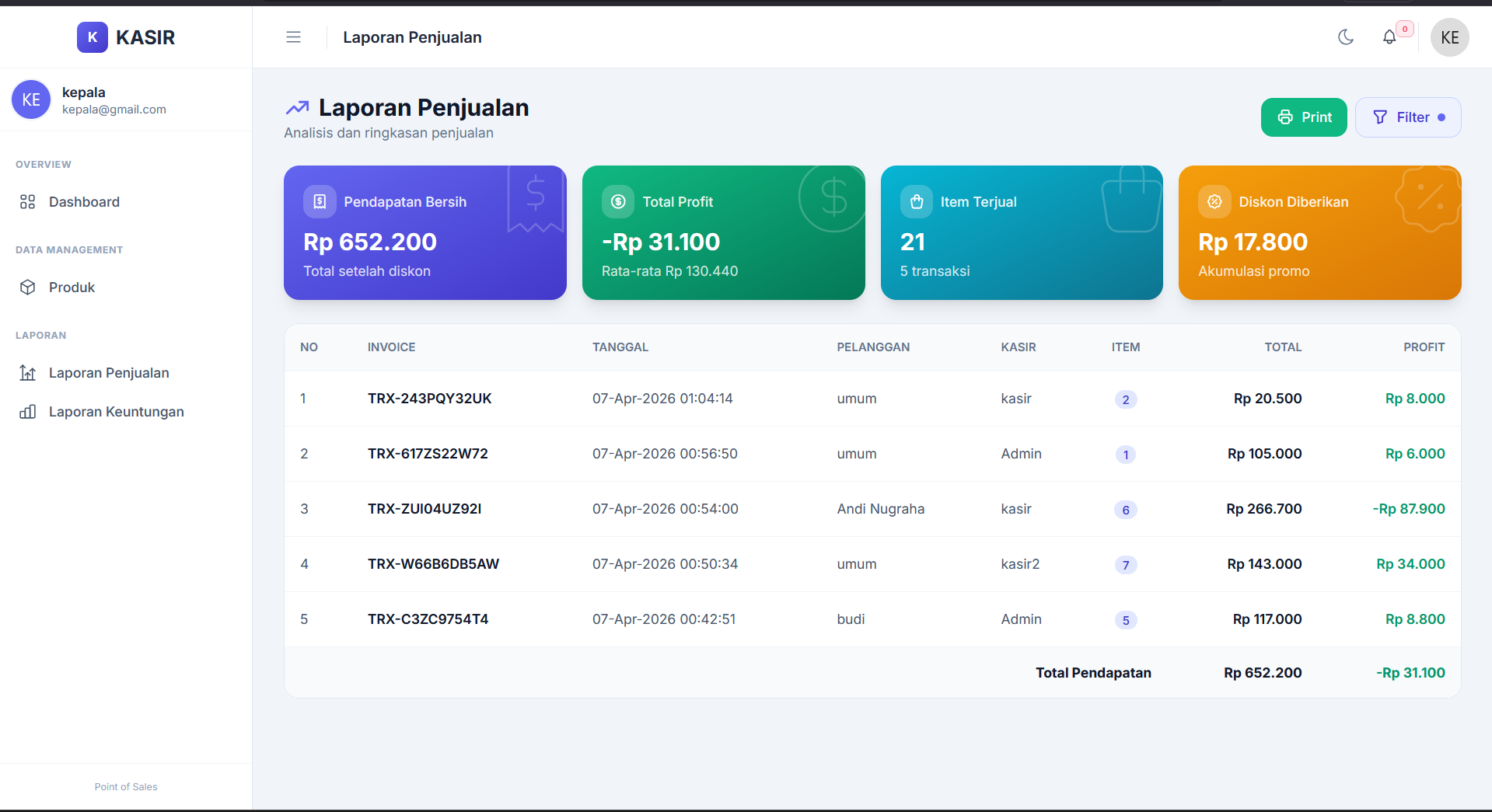Click the Laporan Keuntungan bar icon

28,412
